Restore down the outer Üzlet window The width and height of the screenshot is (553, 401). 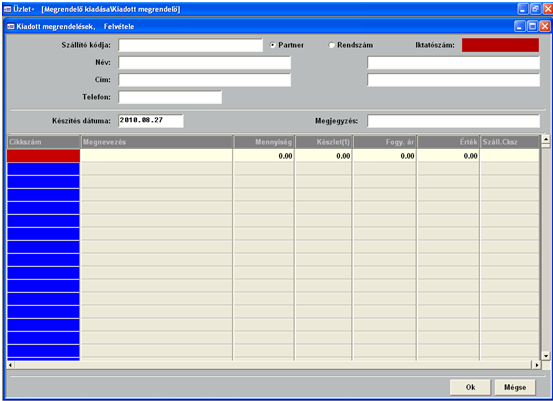pos(535,9)
